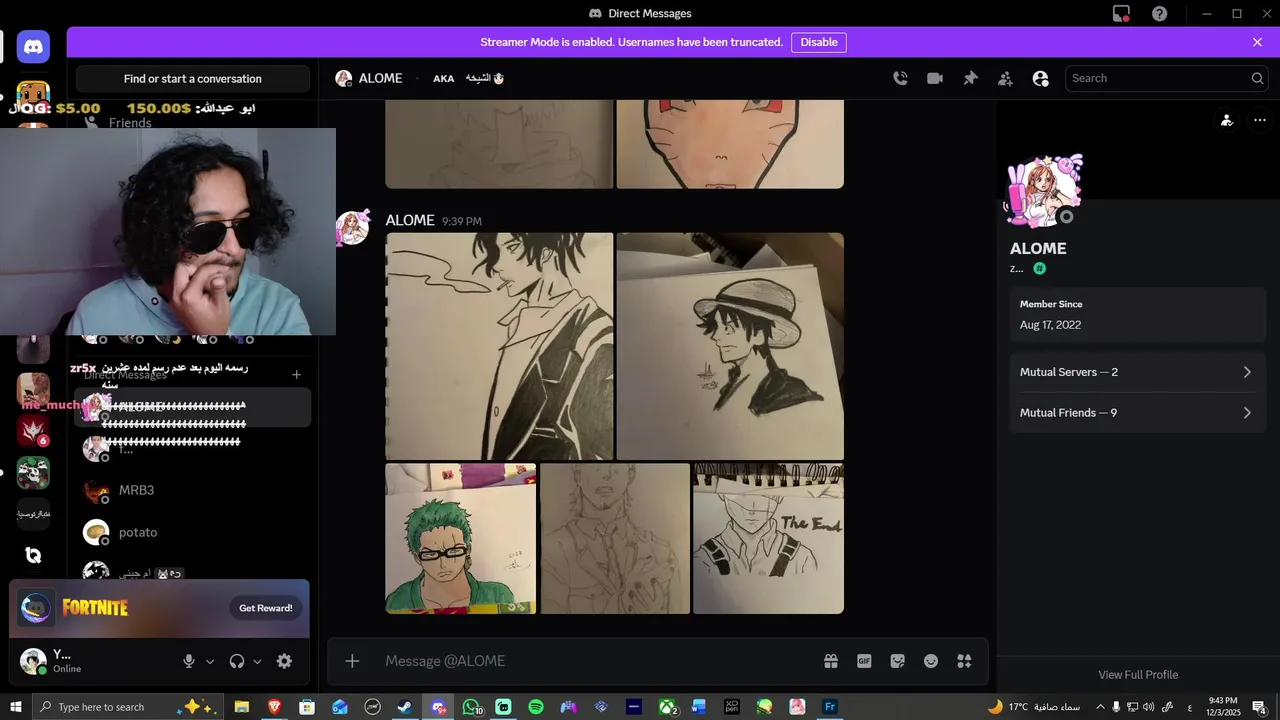Click the taskbar Type here to search box

click(x=130, y=707)
